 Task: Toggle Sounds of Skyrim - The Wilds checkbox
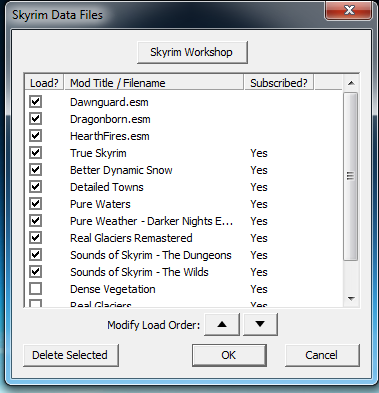(36, 272)
